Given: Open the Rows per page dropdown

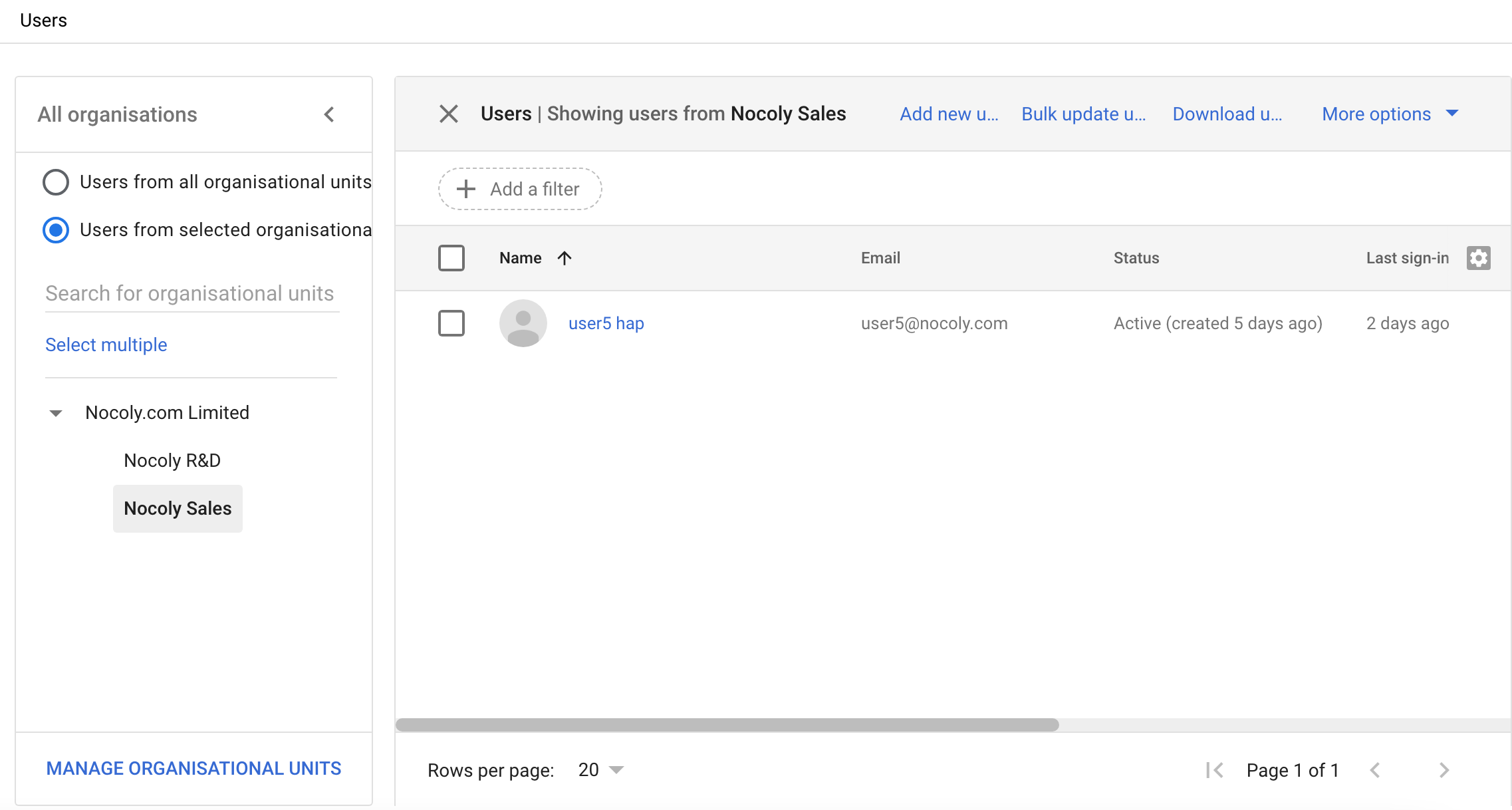Looking at the screenshot, I should (601, 770).
